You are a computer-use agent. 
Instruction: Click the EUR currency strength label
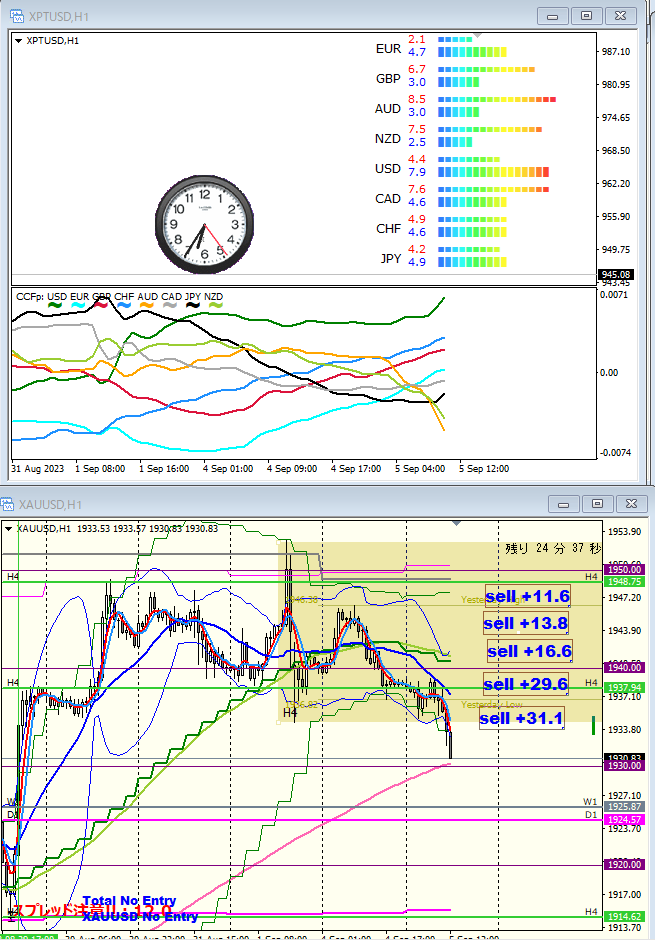[388, 49]
